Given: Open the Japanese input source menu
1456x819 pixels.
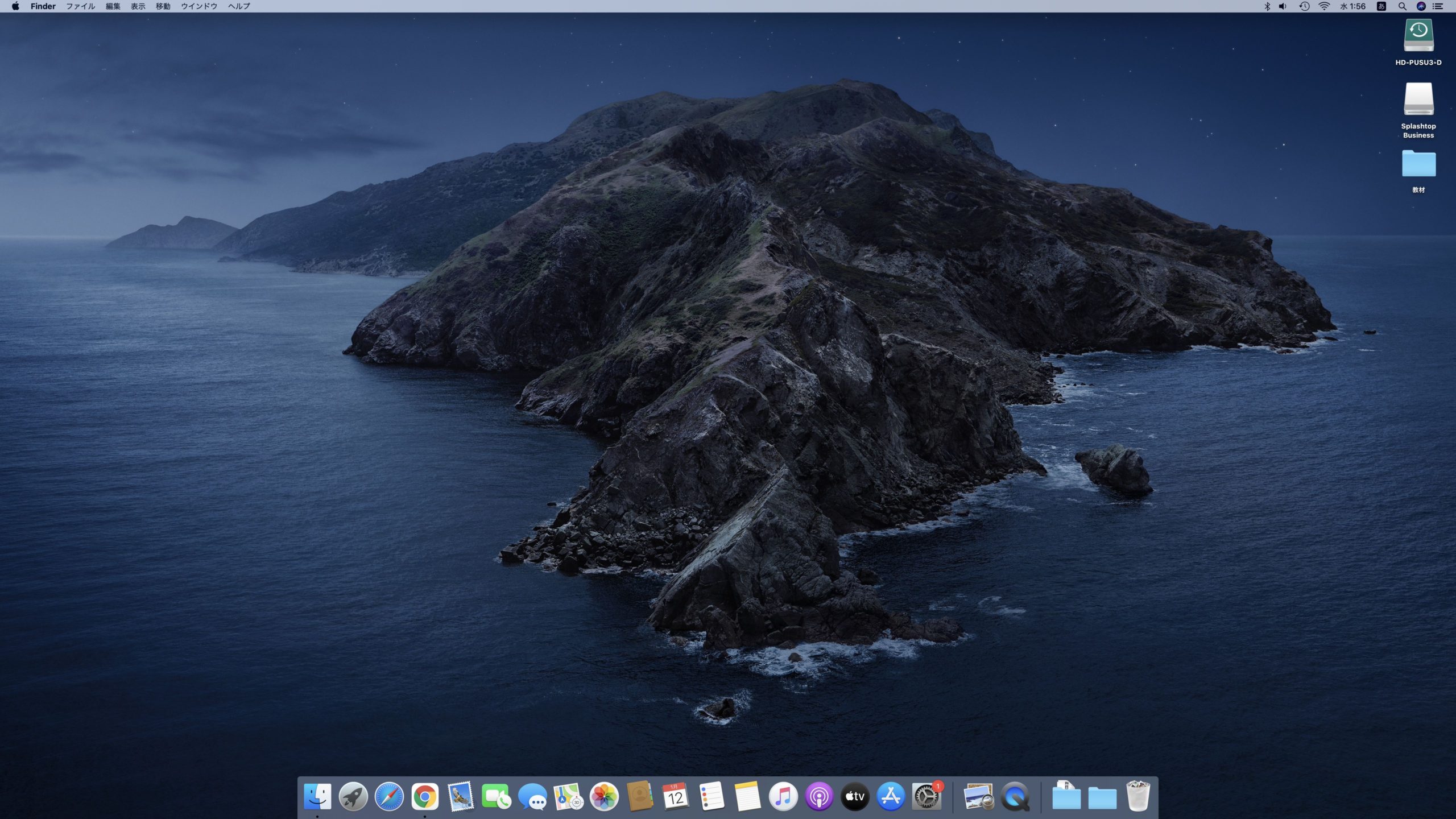Looking at the screenshot, I should point(1381,6).
